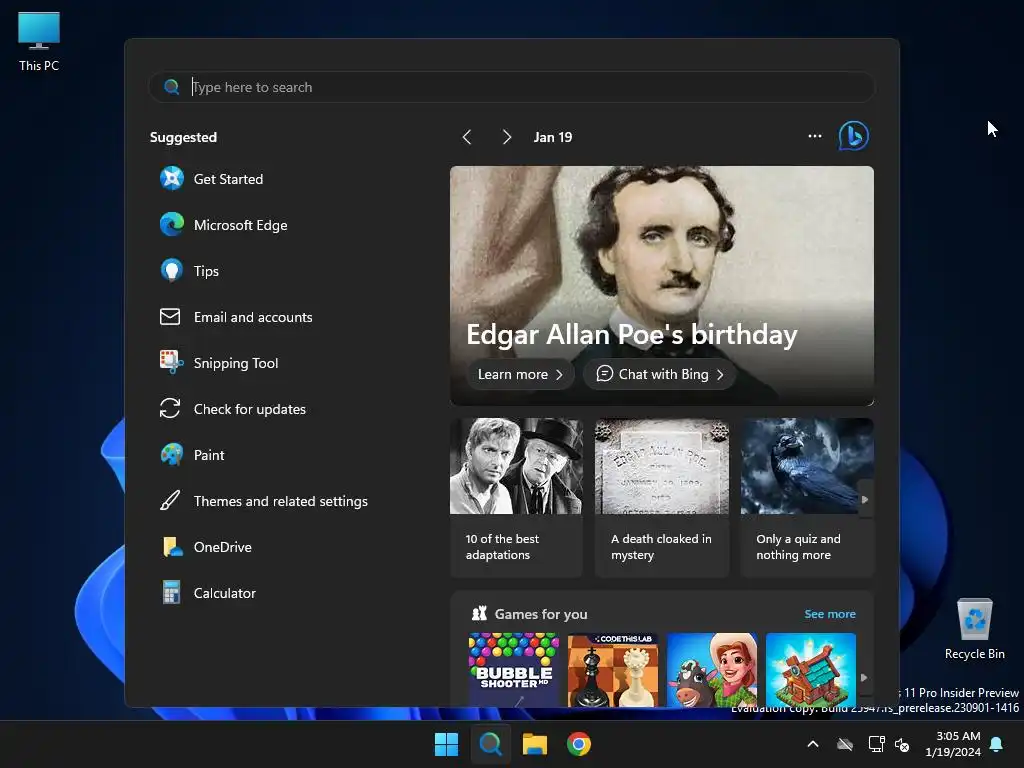Open Edgar Allan Poe's birthday headline
Viewport: 1024px width, 768px height.
point(632,334)
